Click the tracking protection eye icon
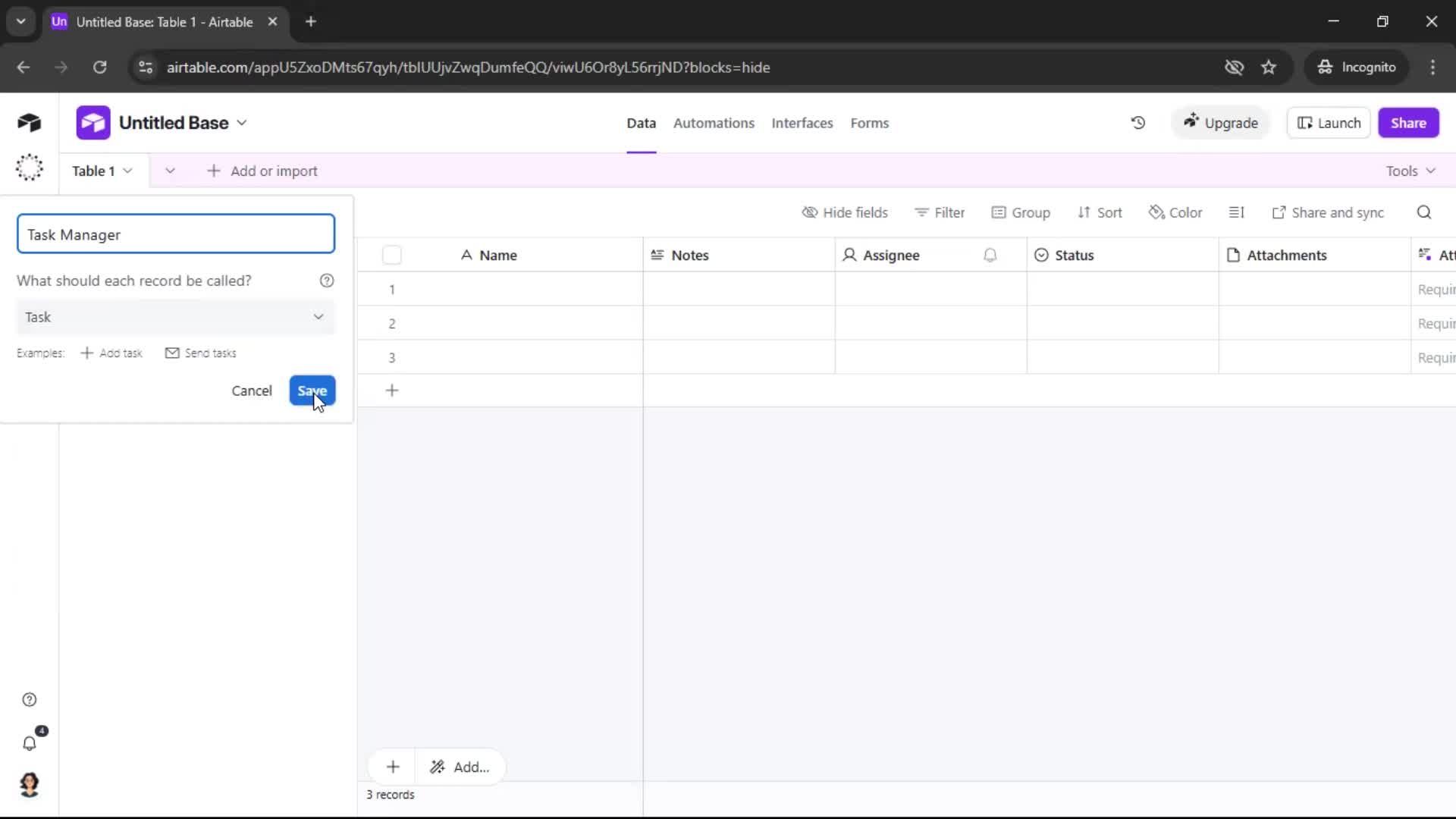This screenshot has height=819, width=1456. (1234, 67)
